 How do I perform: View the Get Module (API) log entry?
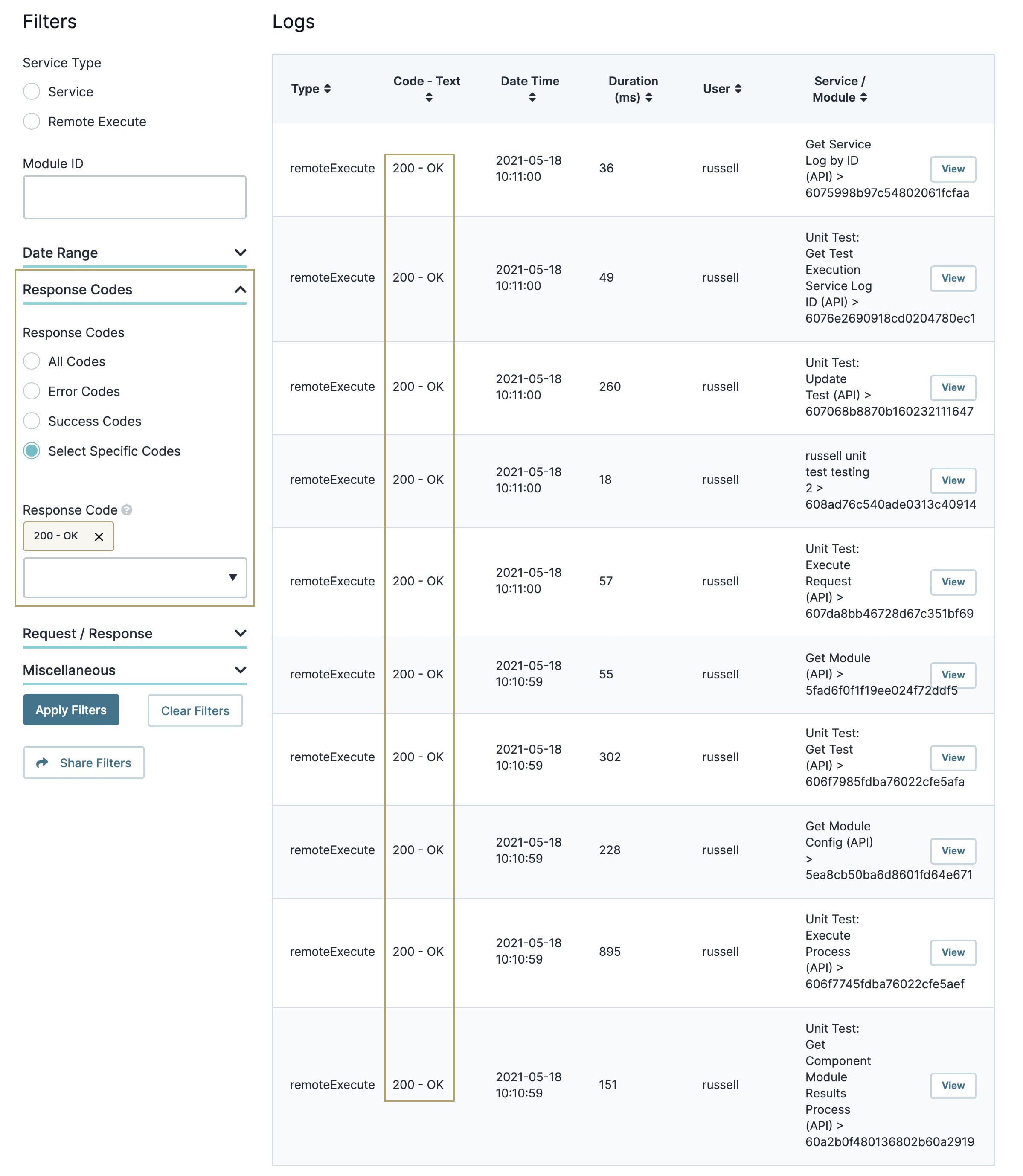coord(953,675)
